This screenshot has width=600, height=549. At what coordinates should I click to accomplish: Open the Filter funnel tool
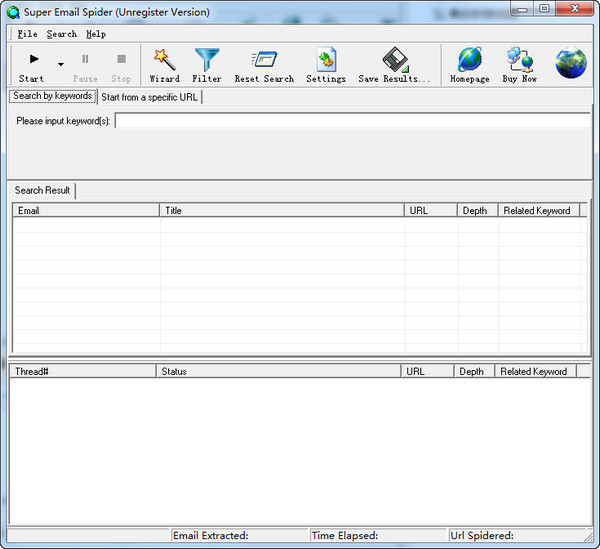[207, 61]
